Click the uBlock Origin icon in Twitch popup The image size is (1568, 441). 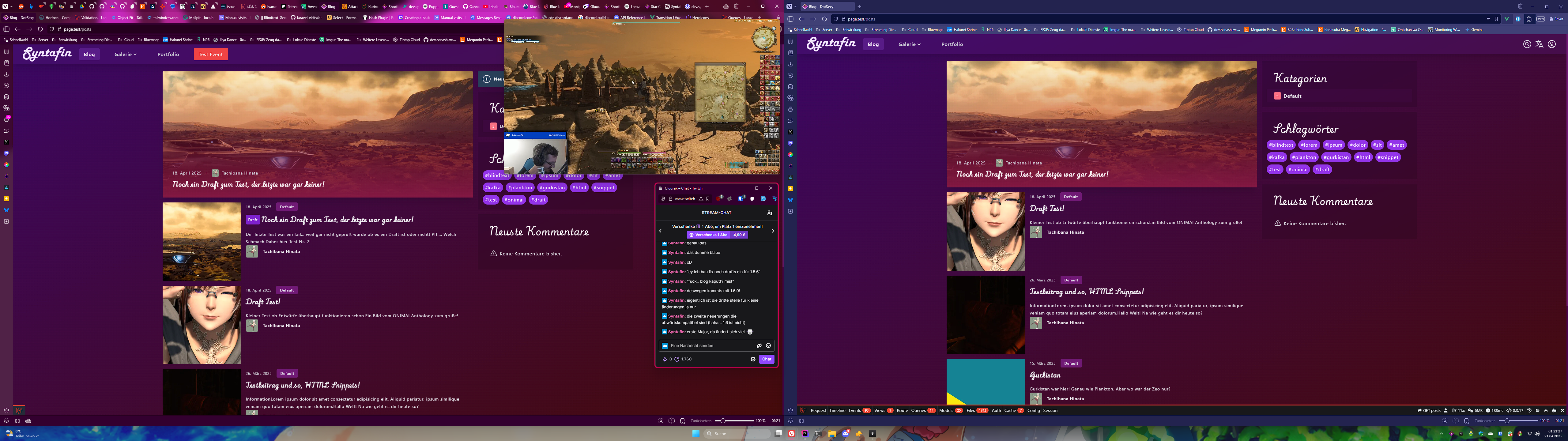(718, 198)
